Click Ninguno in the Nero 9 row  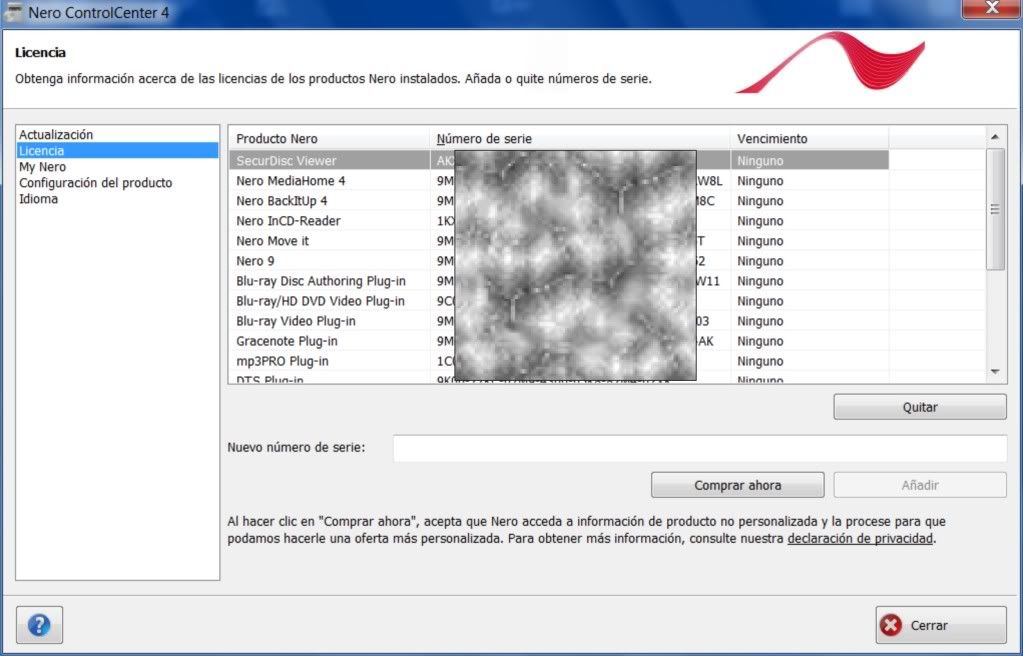tap(760, 261)
